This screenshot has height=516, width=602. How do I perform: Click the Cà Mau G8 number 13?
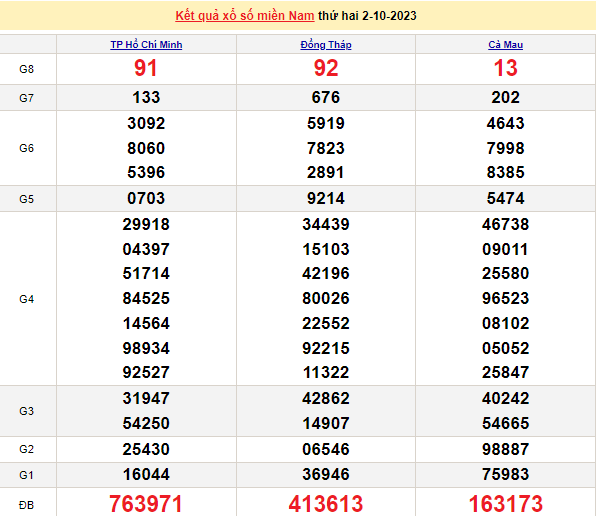505,69
